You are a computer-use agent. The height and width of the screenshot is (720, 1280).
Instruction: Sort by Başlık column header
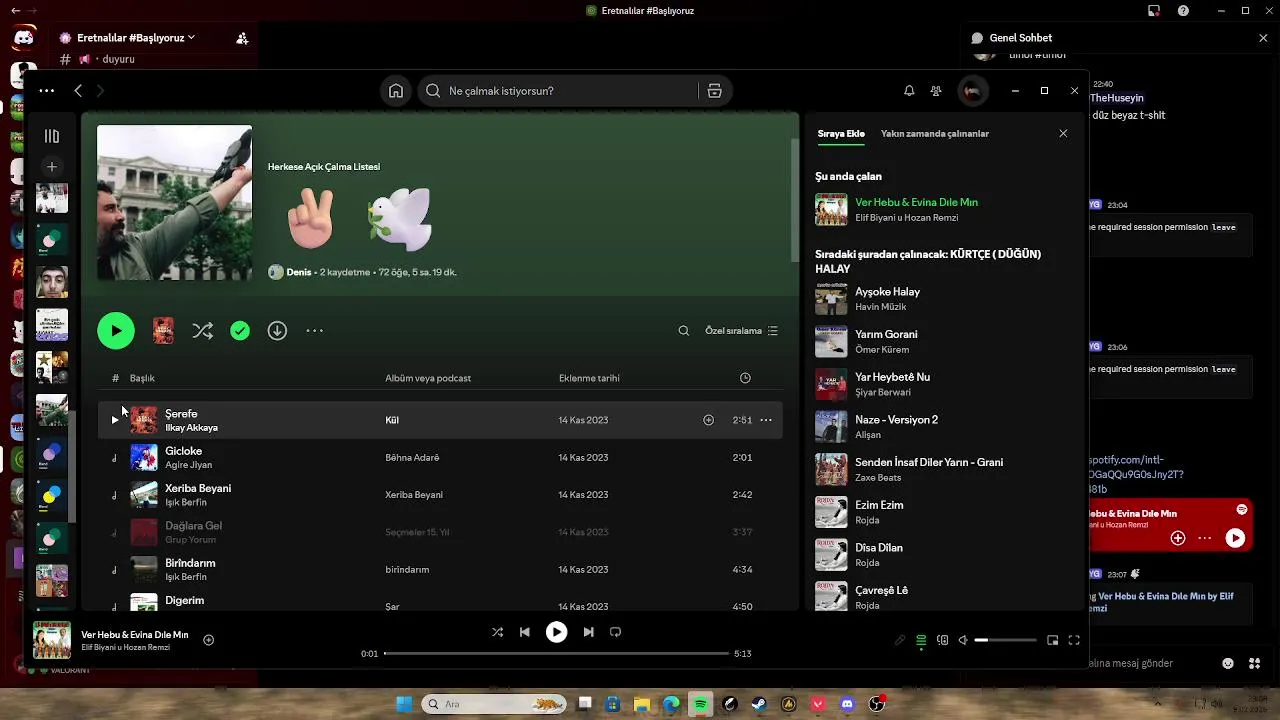142,378
